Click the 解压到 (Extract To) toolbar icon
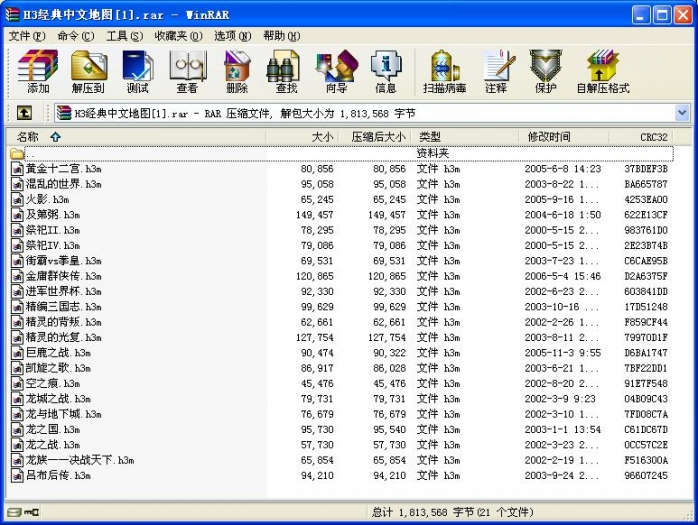Image resolution: width=698 pixels, height=525 pixels. coord(89,72)
